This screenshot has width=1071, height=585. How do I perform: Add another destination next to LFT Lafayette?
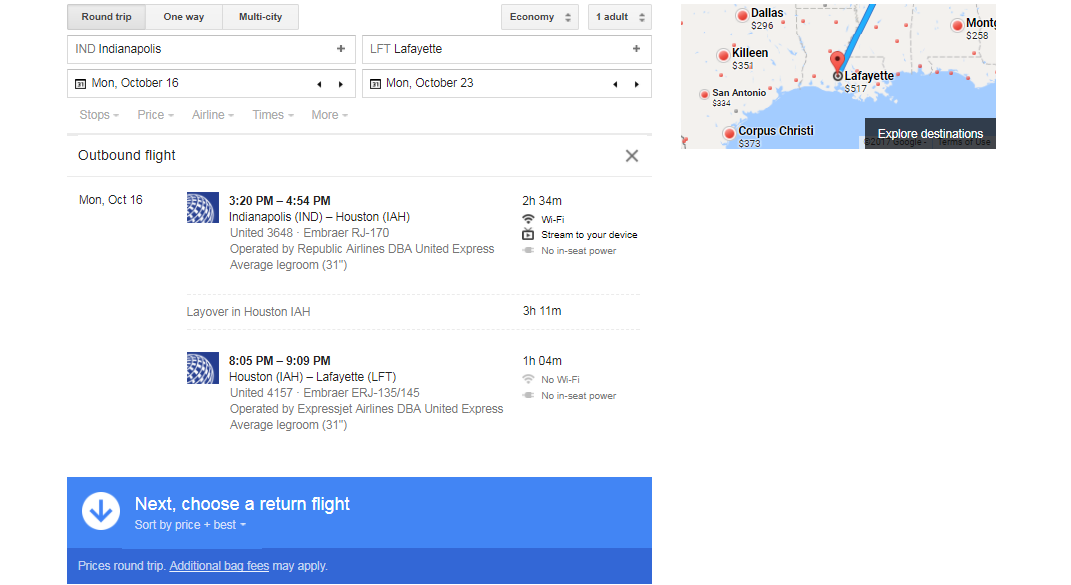[x=636, y=49]
